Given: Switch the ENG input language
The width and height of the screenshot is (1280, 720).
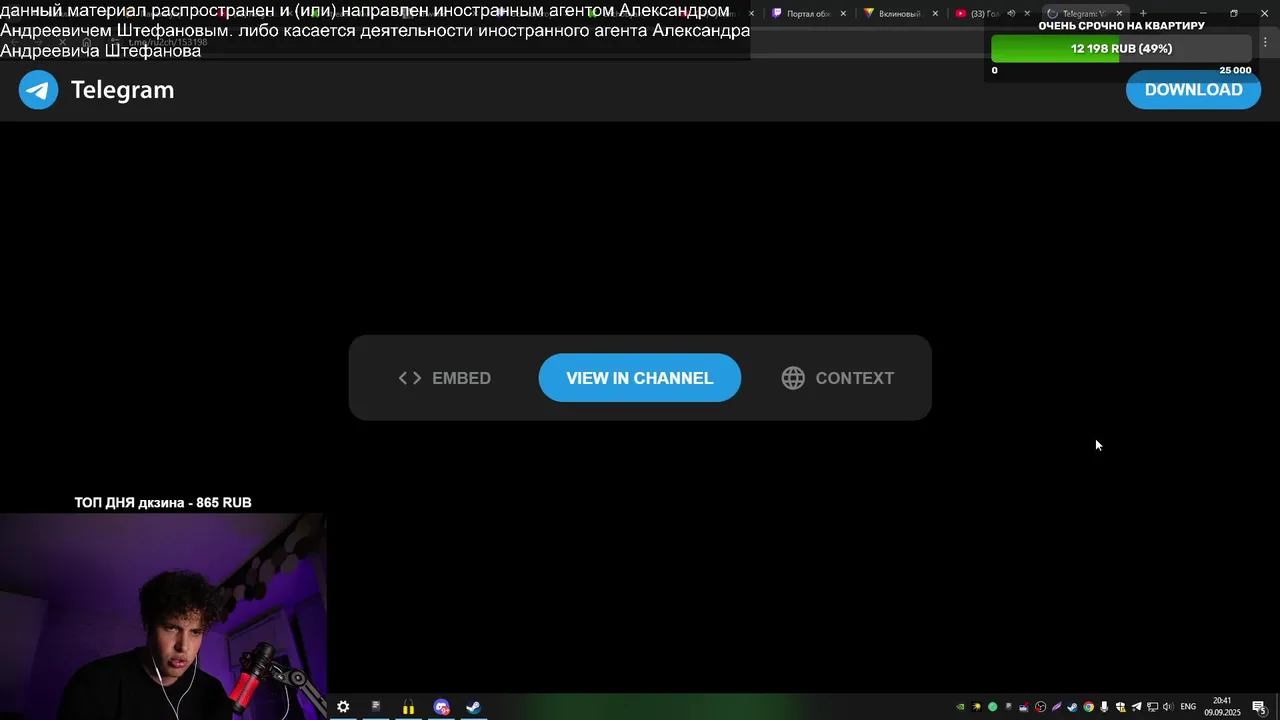Looking at the screenshot, I should [x=1188, y=707].
